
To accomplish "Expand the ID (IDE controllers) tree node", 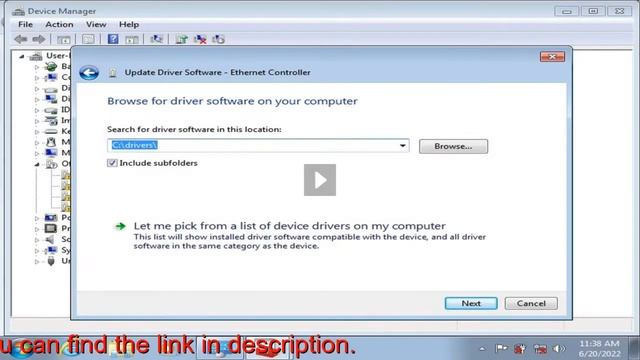I will [37, 110].
